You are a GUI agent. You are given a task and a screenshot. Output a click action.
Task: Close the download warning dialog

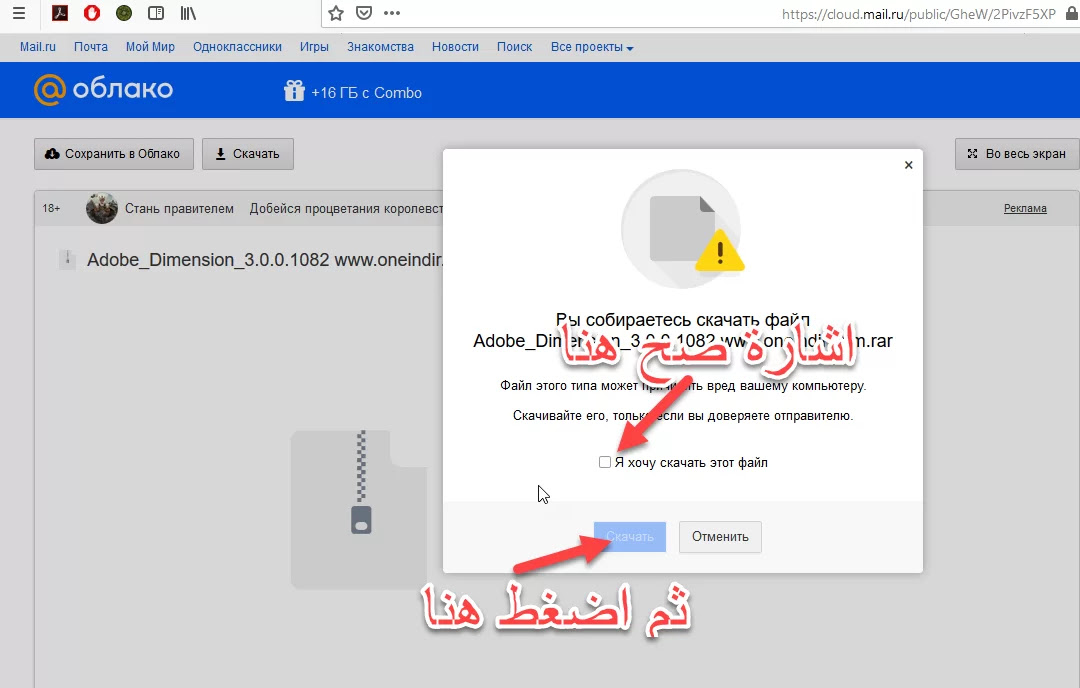(x=908, y=165)
